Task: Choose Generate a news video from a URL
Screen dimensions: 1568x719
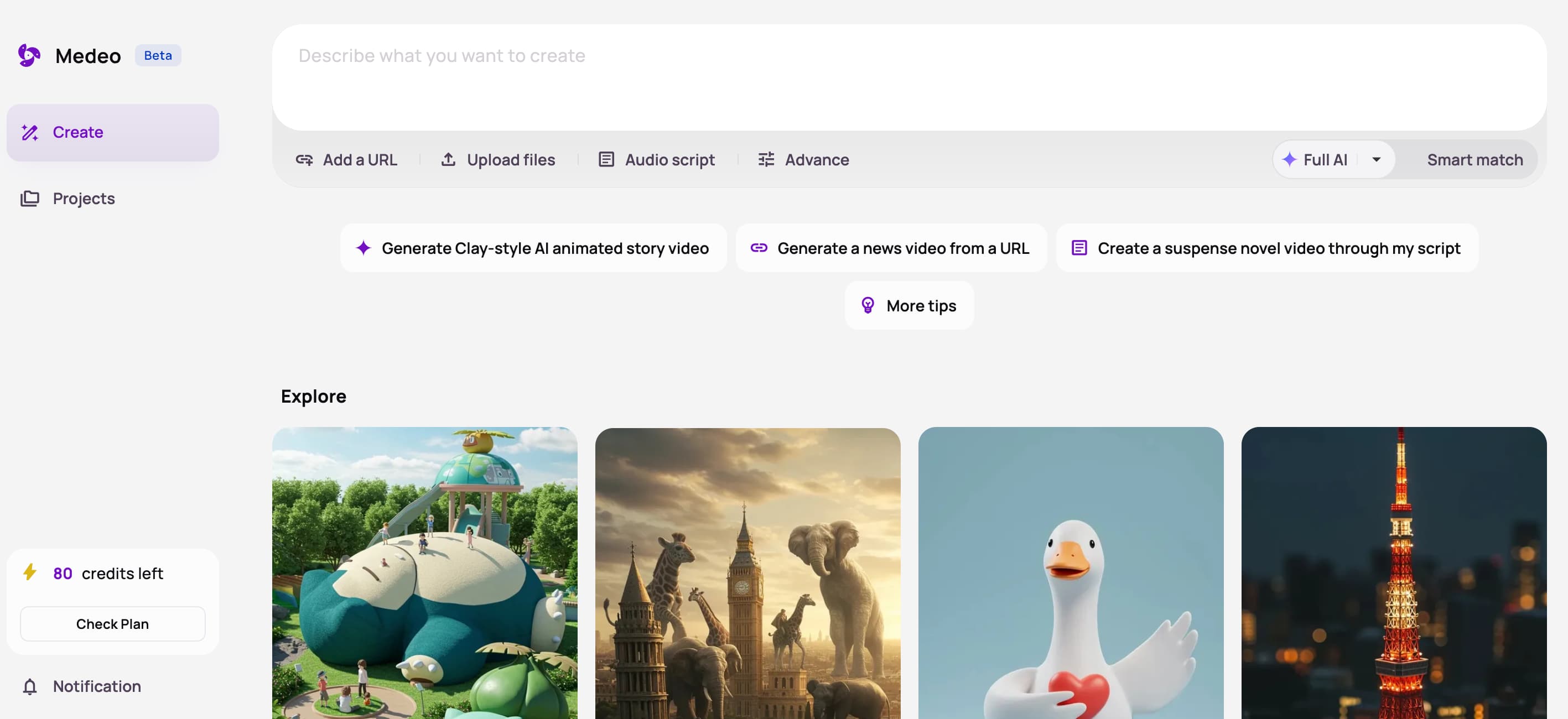Action: pos(891,248)
